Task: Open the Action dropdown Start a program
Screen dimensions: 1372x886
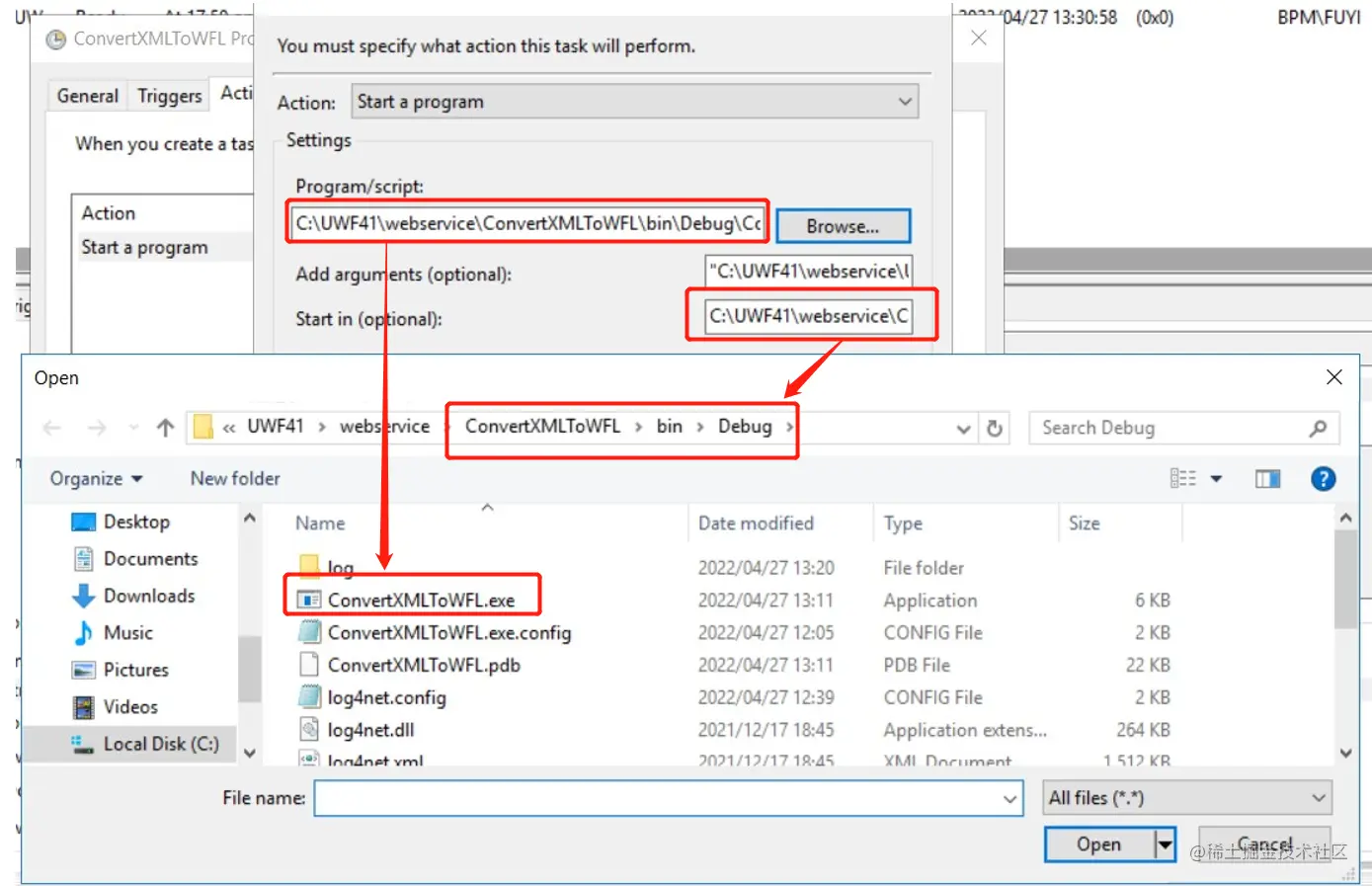Action: click(635, 102)
